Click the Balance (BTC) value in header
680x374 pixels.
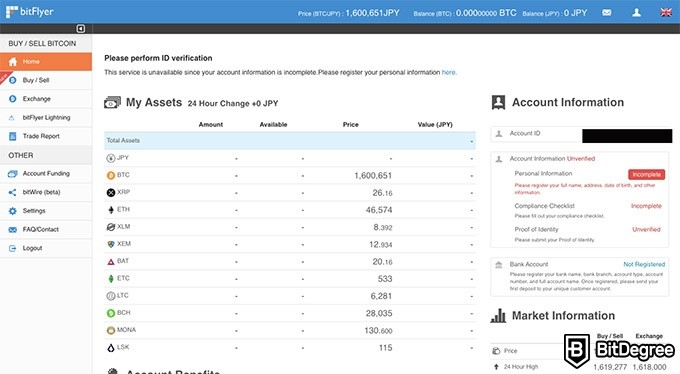[x=486, y=13]
